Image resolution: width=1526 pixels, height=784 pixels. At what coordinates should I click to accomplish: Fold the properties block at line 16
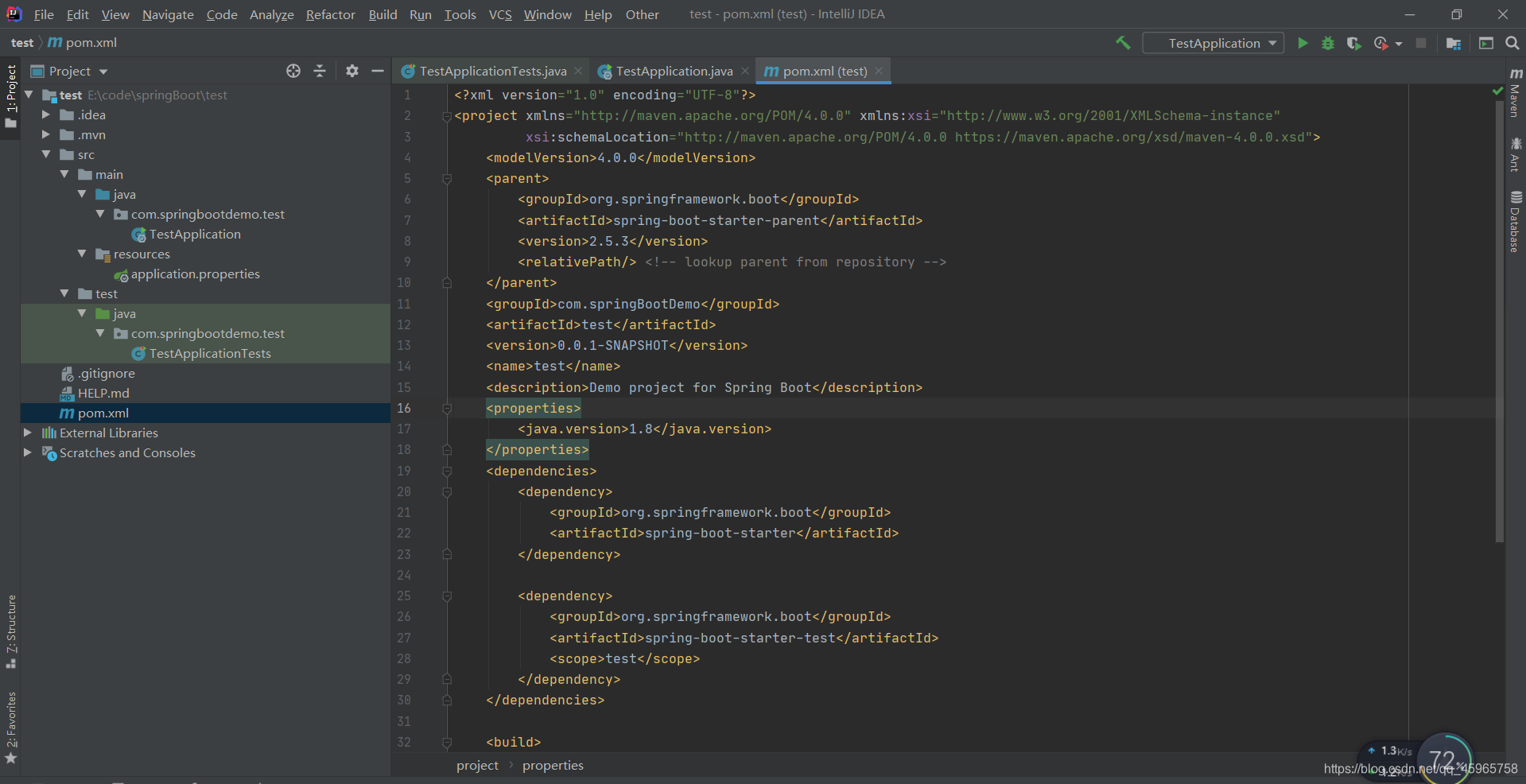tap(447, 408)
